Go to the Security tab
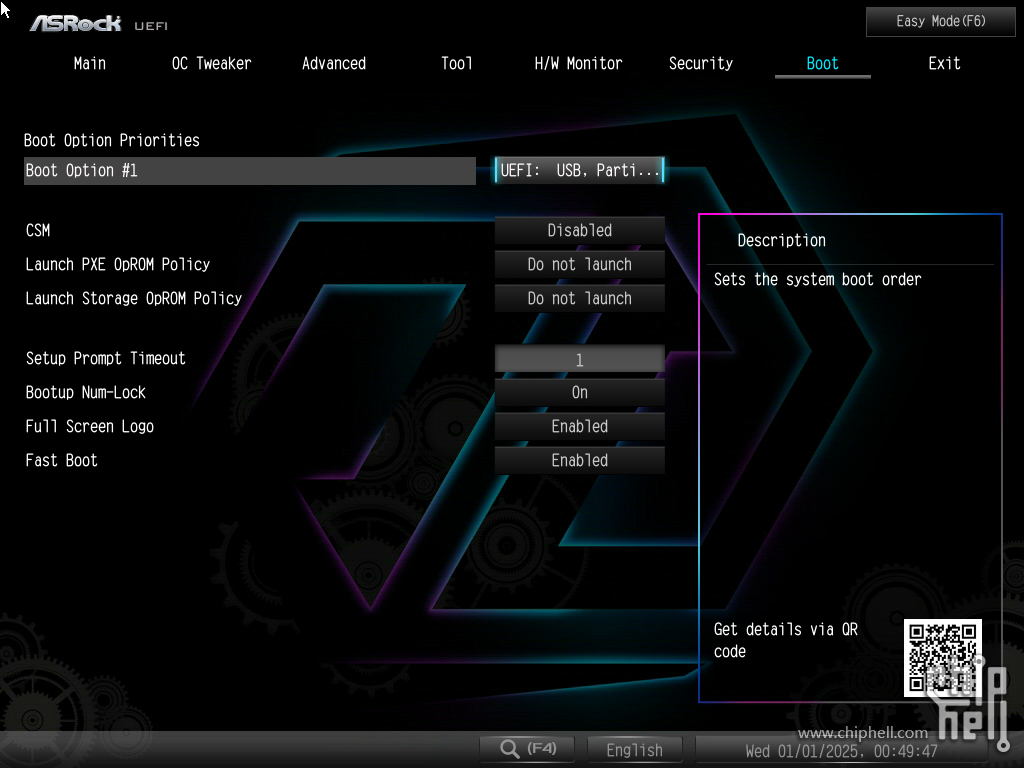This screenshot has height=768, width=1024. 700,63
